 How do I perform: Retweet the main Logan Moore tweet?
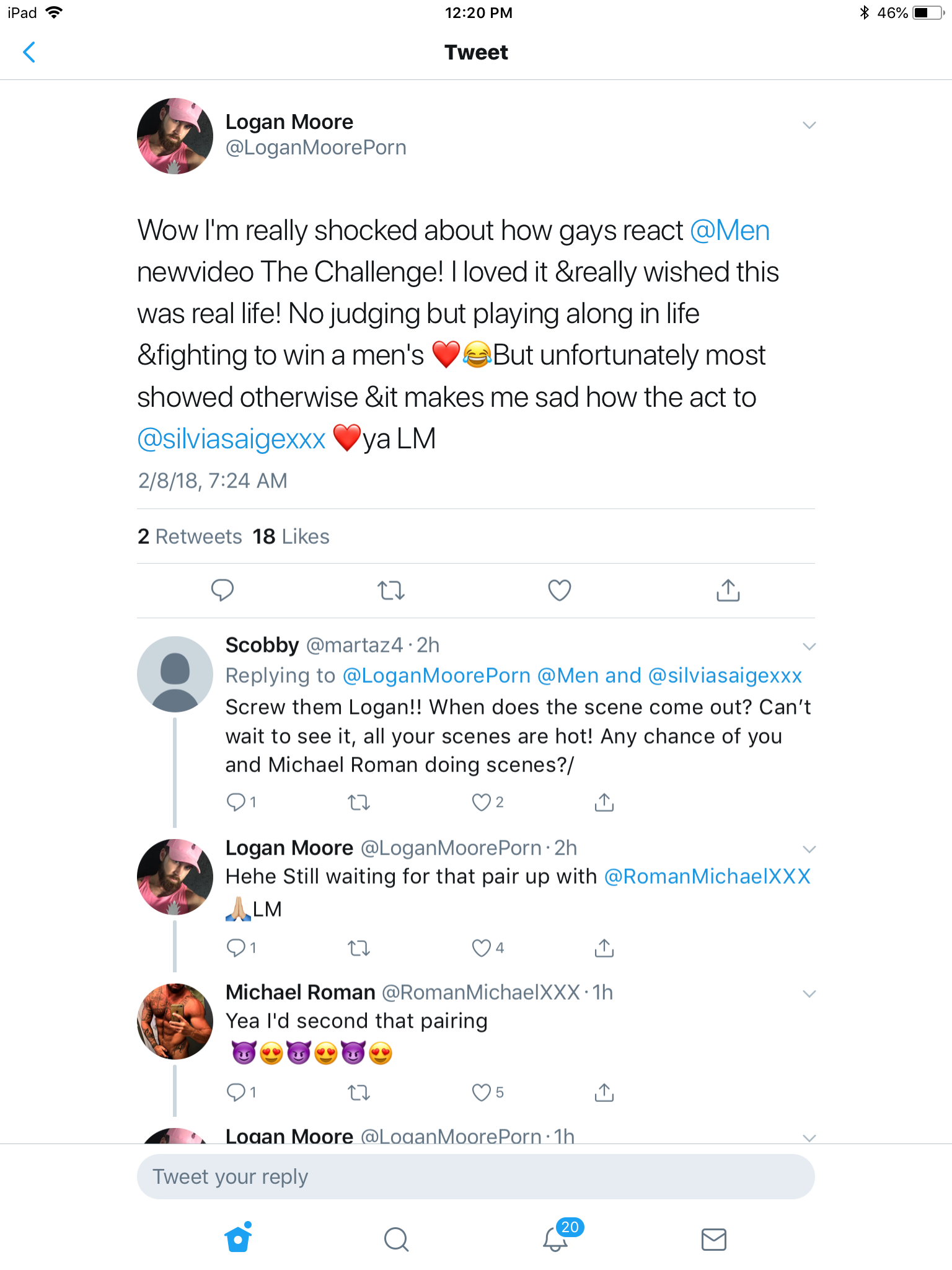tap(391, 590)
